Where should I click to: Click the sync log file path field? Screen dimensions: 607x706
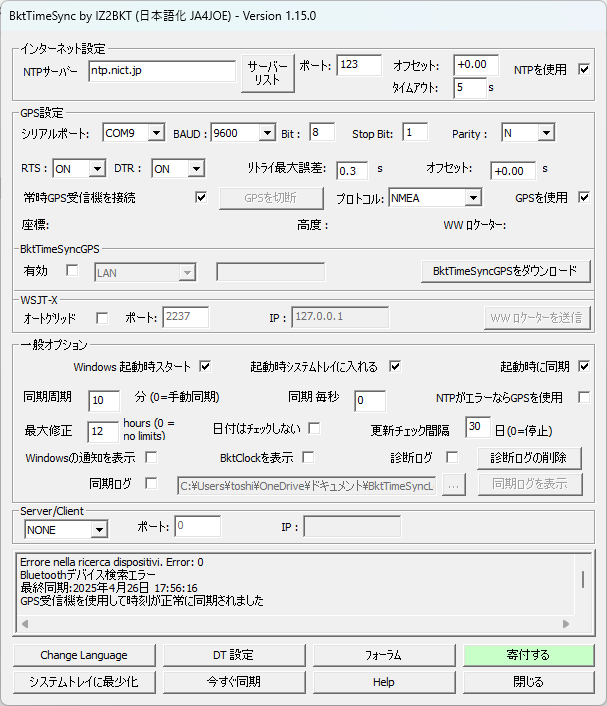(307, 486)
